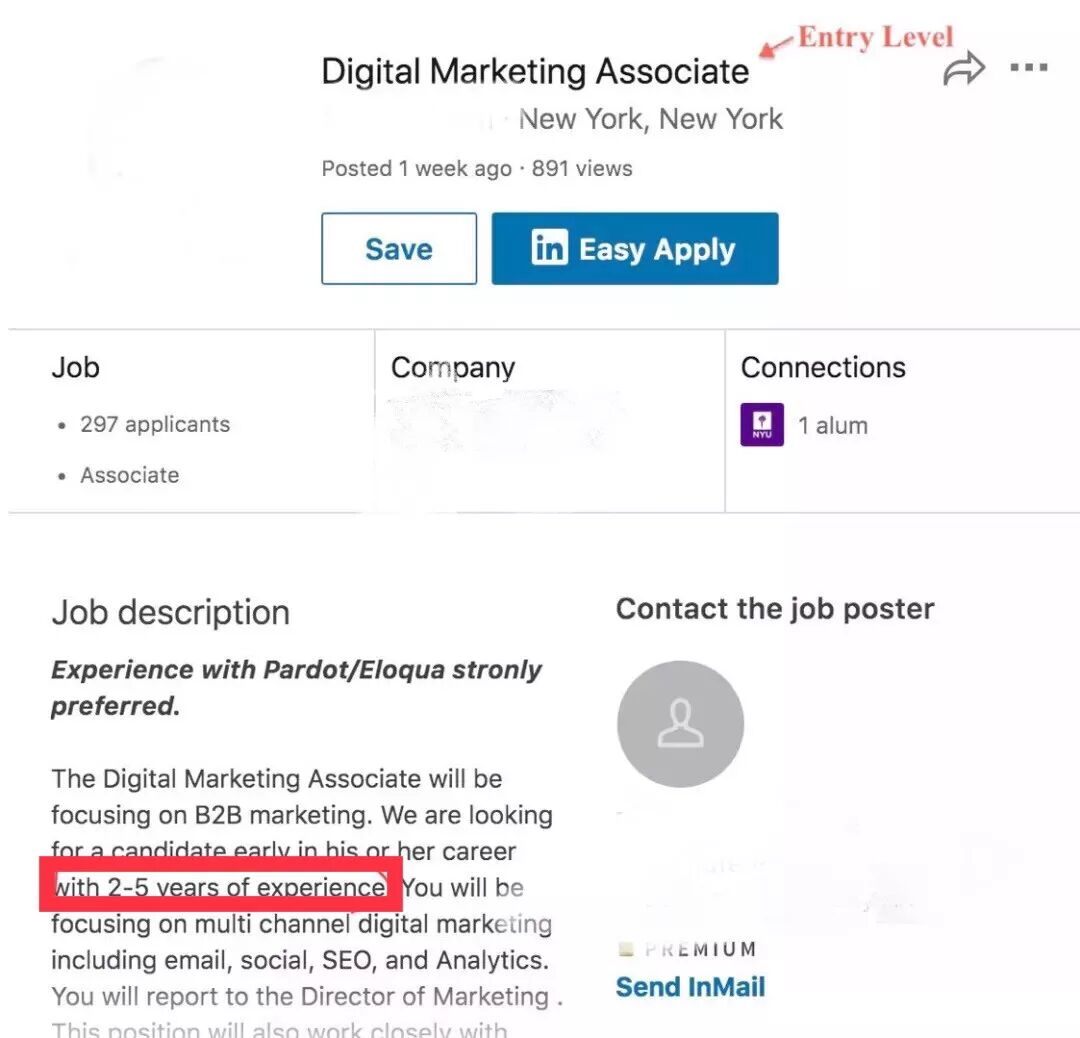Click the "Contact the job poster" heading

click(x=775, y=609)
